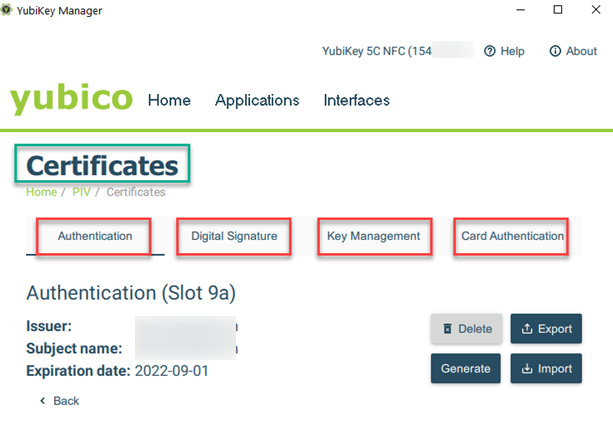613x423 pixels.
Task: Click the yubico logo
Action: click(x=71, y=99)
